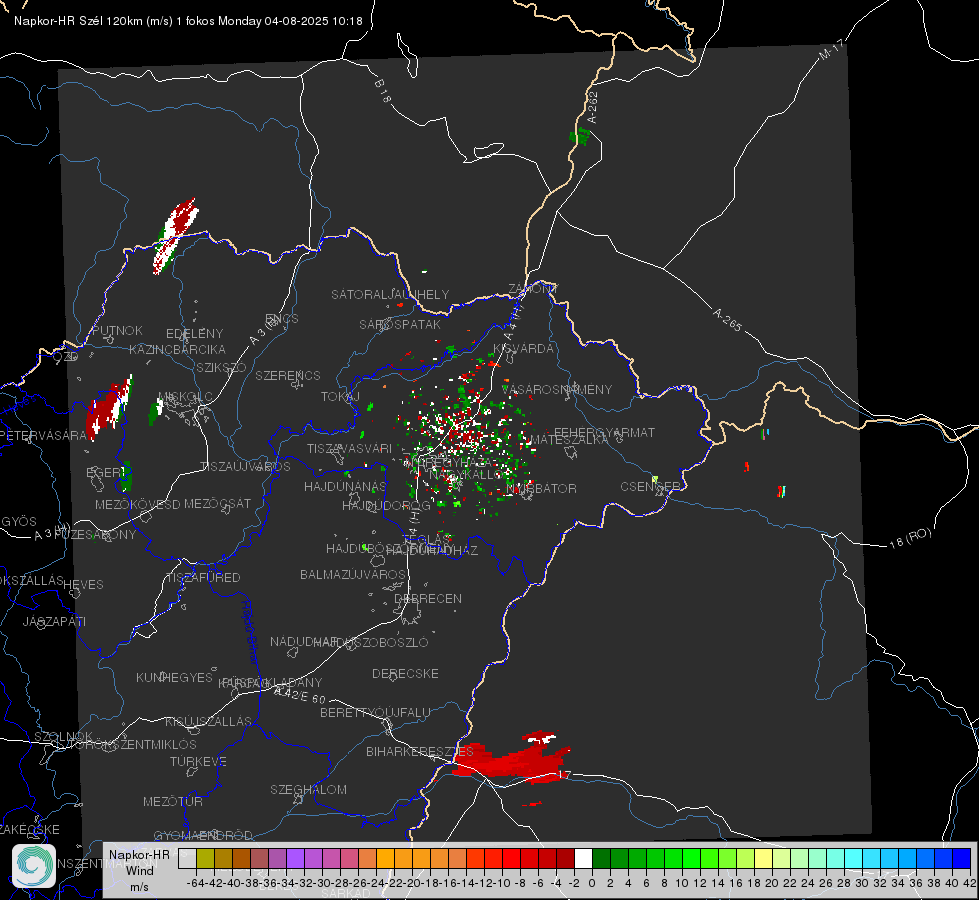The image size is (979, 900).
Task: Click the TOKAJ city label
Action: [340, 397]
